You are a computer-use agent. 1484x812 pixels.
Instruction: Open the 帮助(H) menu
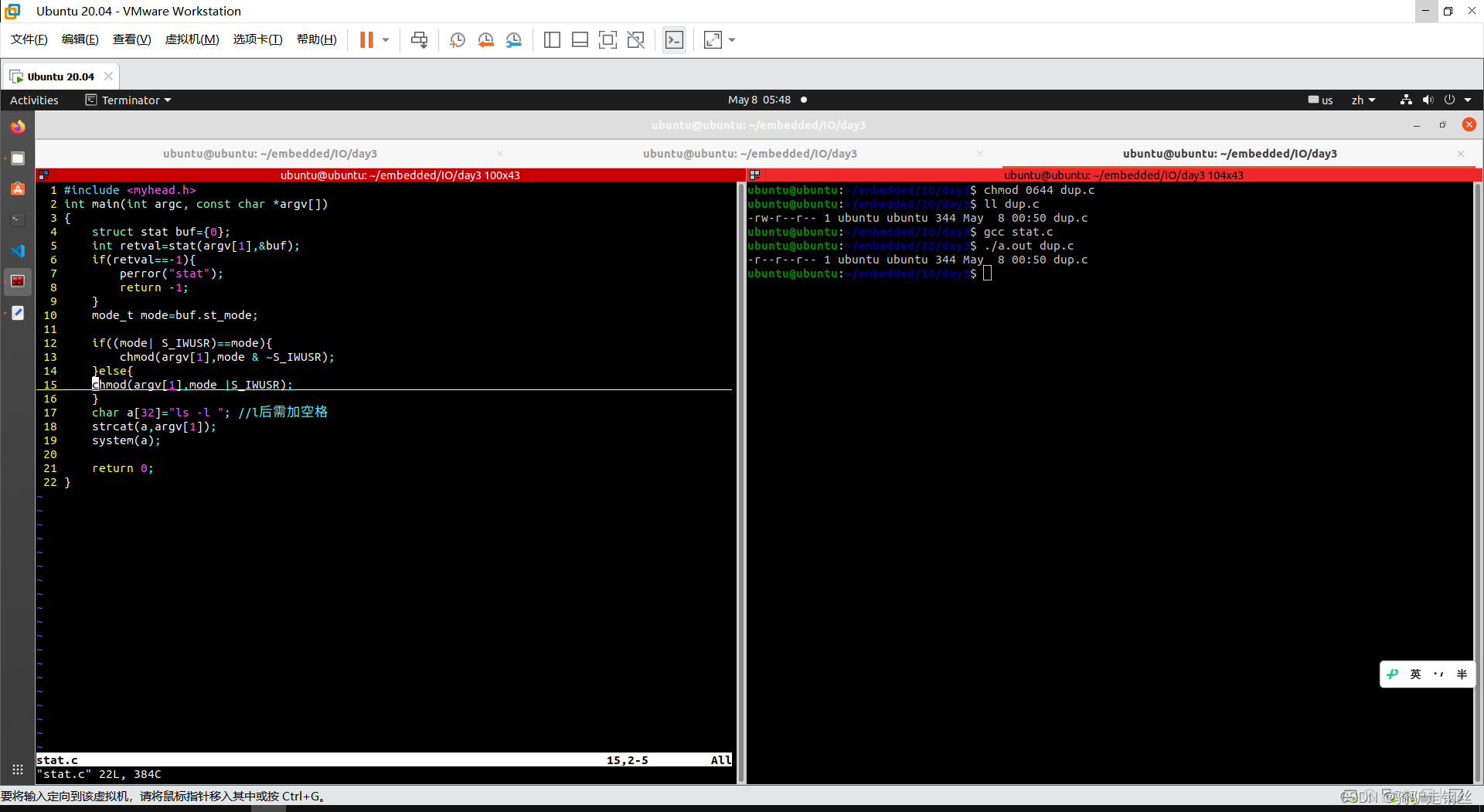(316, 39)
